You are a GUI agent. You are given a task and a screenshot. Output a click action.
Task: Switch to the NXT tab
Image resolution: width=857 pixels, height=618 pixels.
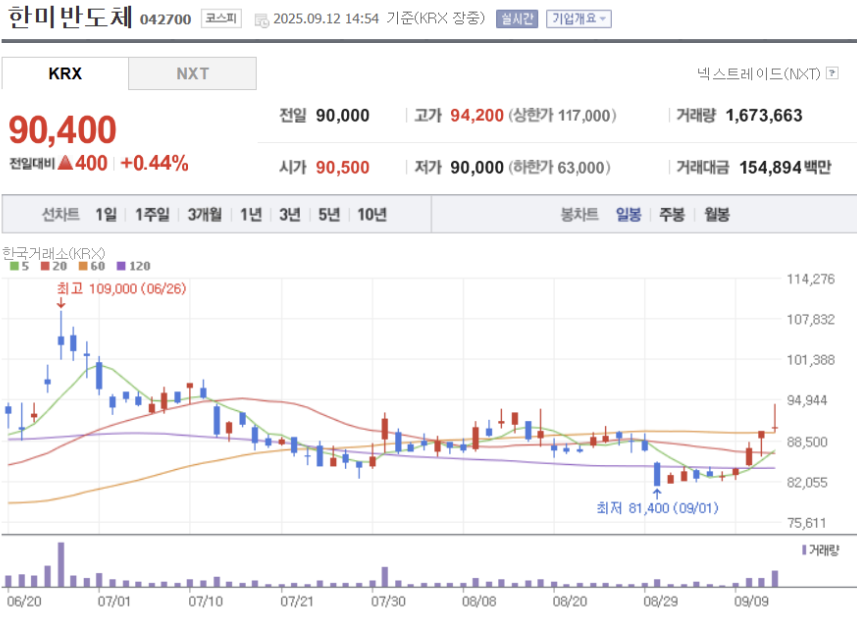(192, 73)
